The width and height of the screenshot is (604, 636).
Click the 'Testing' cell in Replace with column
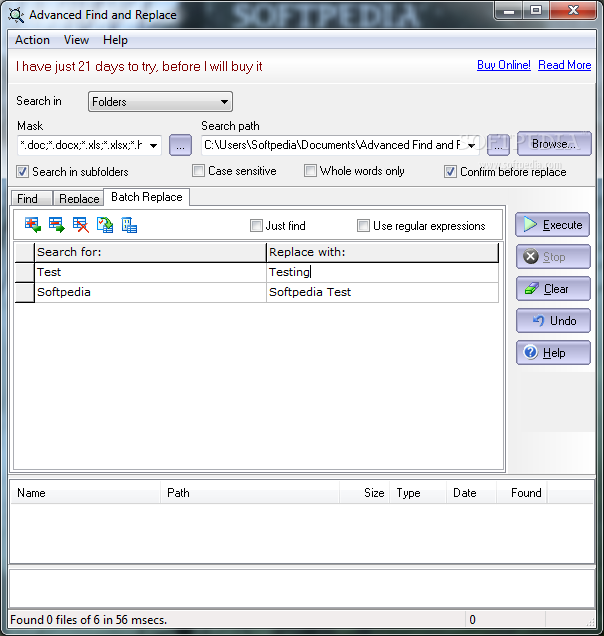coord(383,272)
